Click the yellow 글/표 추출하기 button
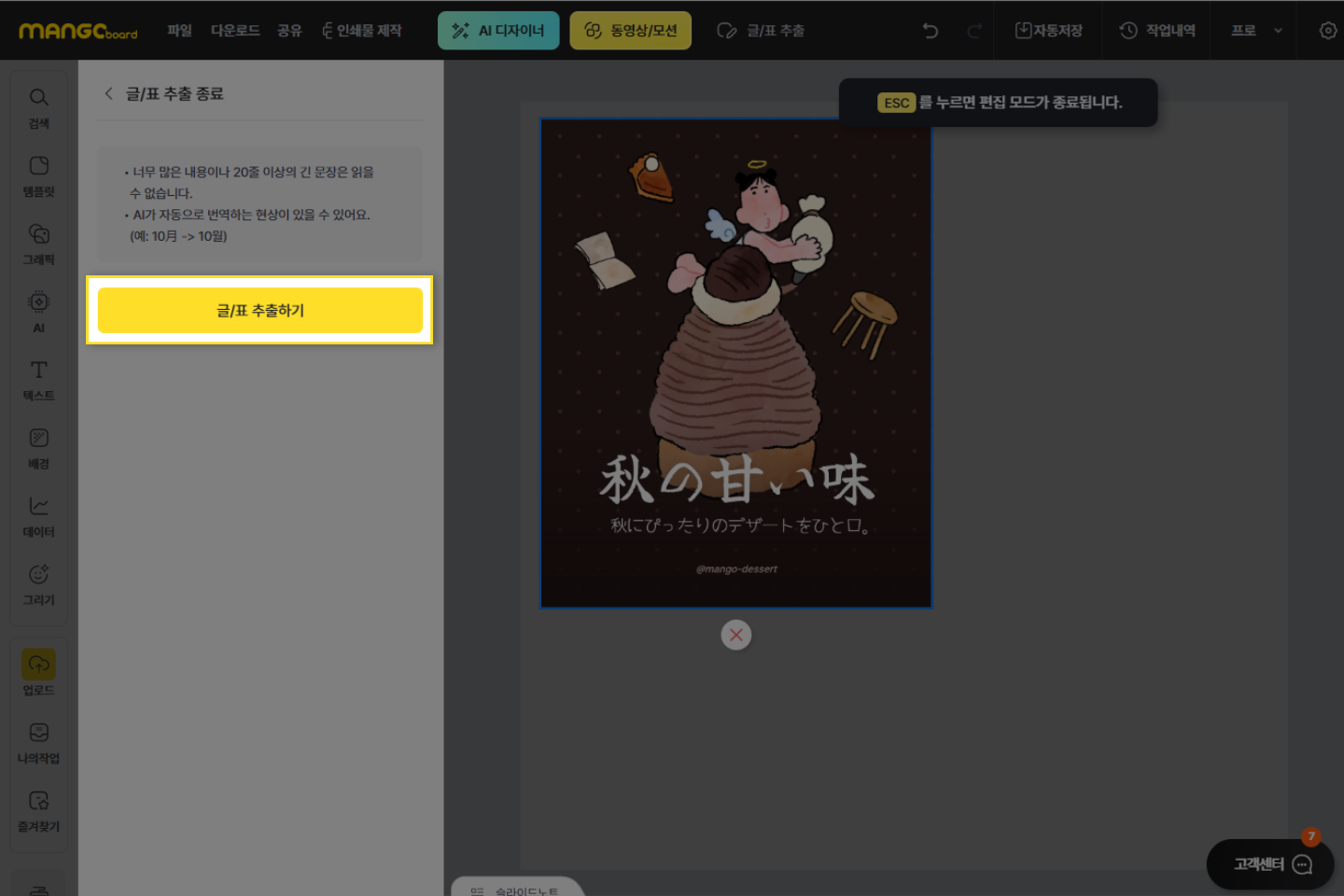The height and width of the screenshot is (896, 1344). [x=259, y=310]
